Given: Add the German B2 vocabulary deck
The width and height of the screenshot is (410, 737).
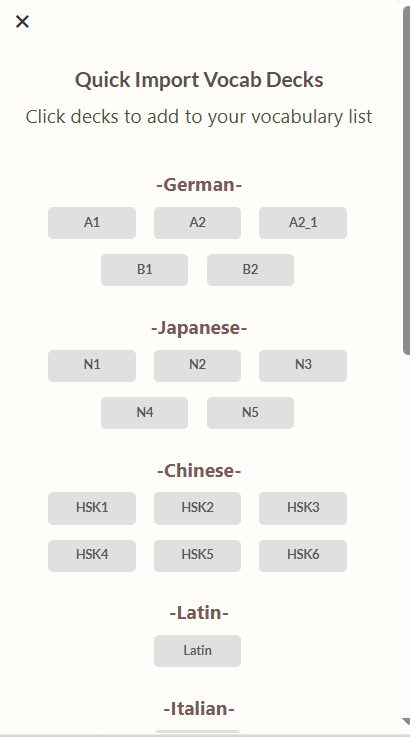Looking at the screenshot, I should tap(250, 270).
